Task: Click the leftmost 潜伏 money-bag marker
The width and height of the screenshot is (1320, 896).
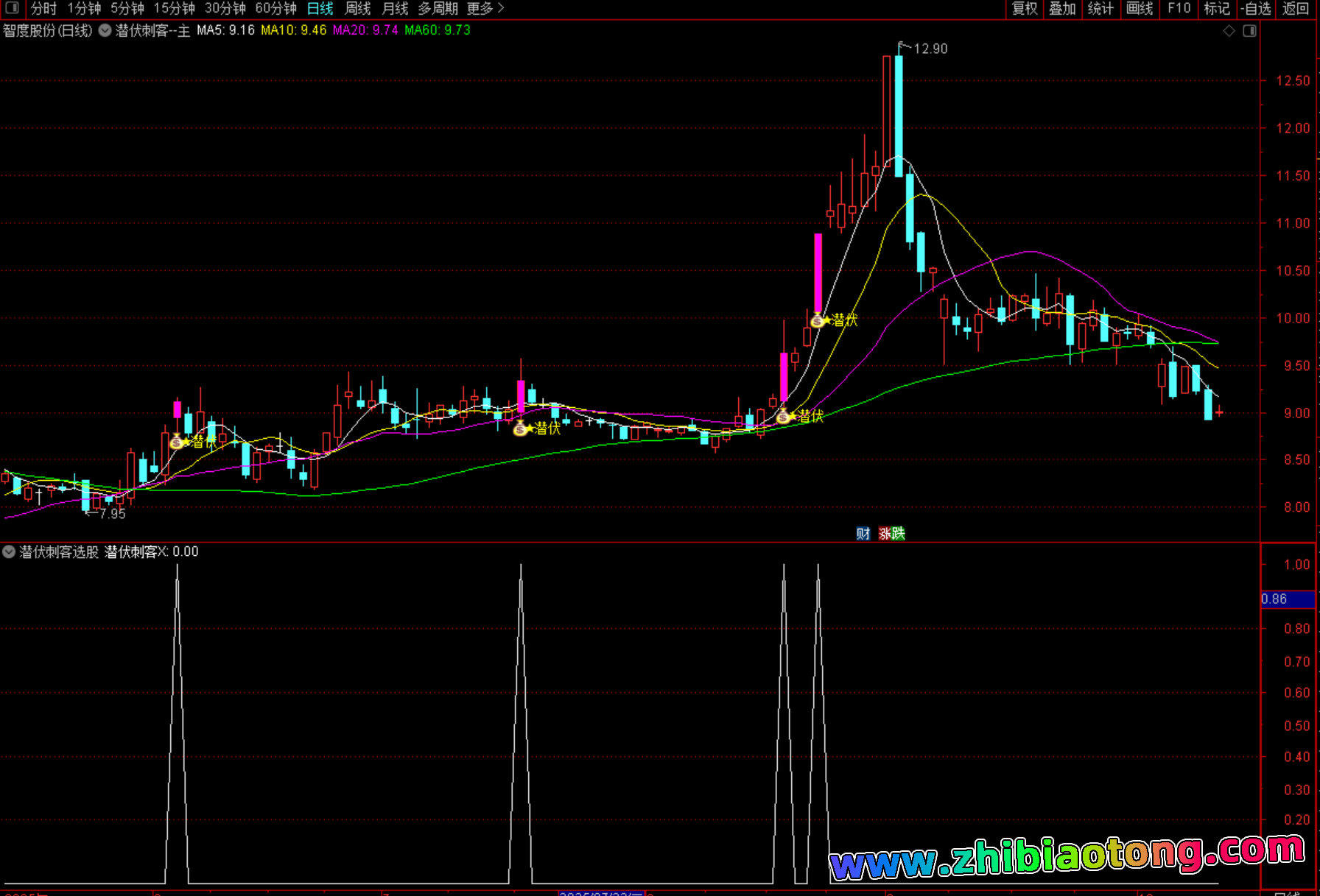Action: click(x=177, y=442)
